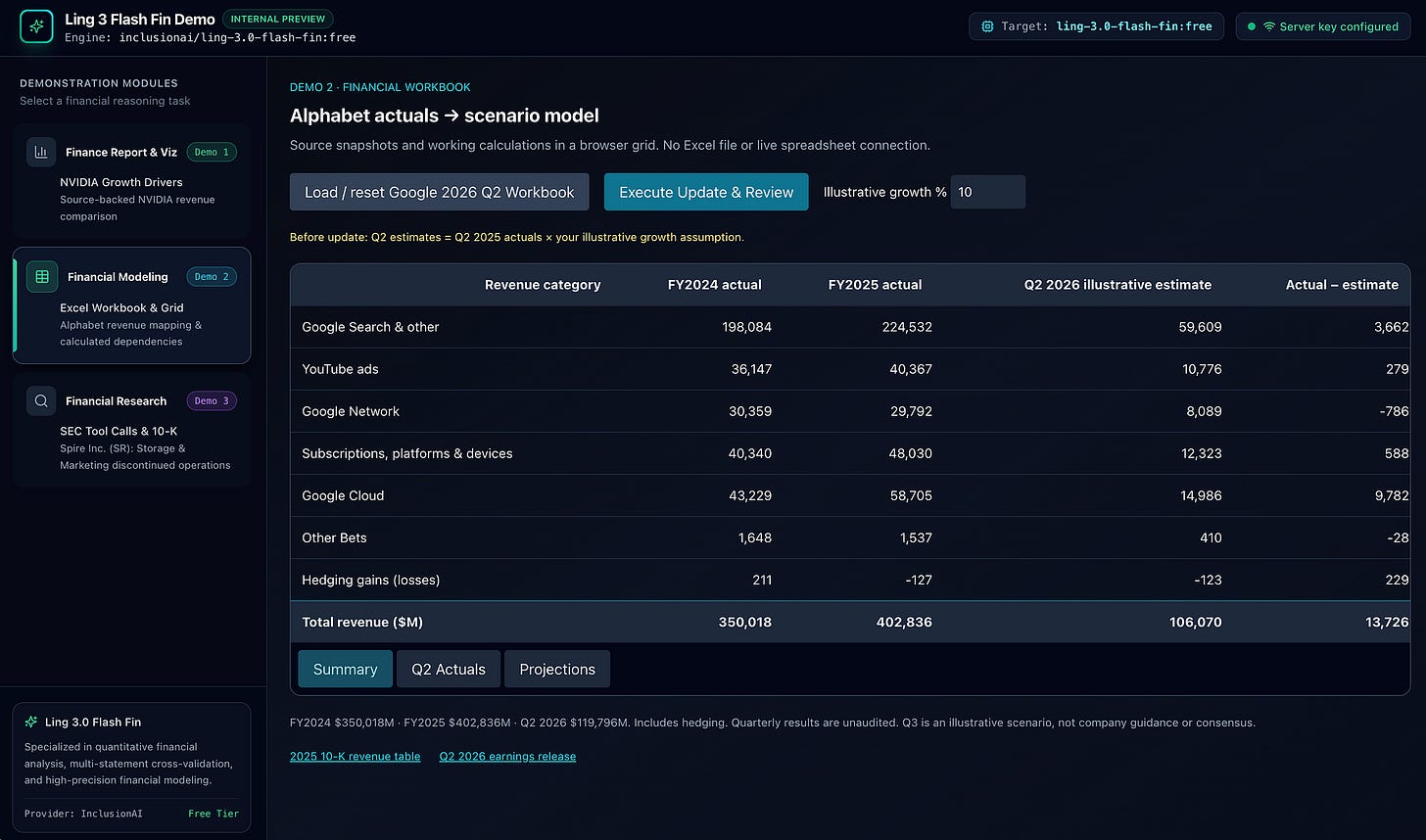Viewport: 1426px width, 840px height.
Task: Click the 36,147 cell for YouTube ads
Action: 749,369
